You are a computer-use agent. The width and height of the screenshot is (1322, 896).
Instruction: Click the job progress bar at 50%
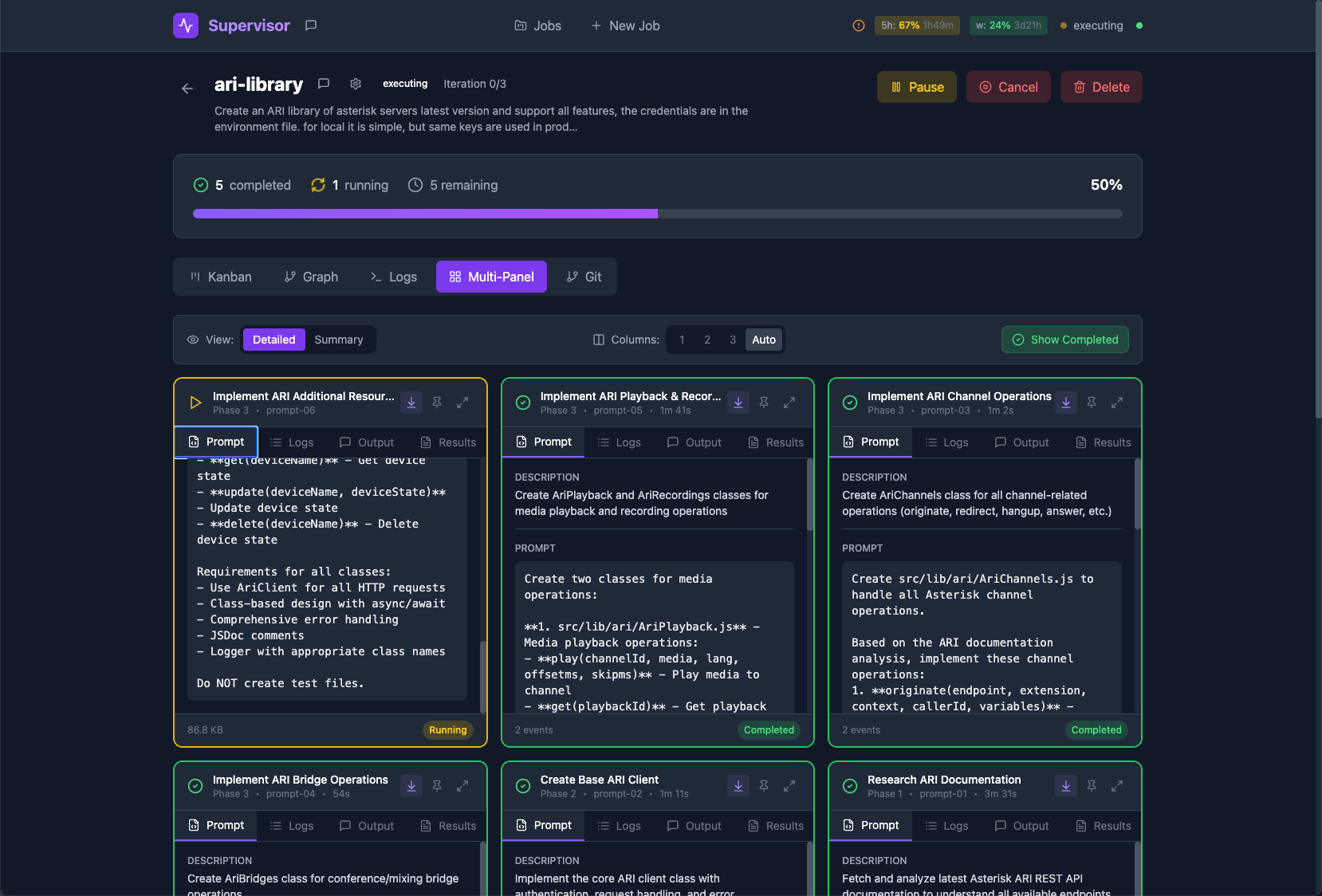(x=657, y=214)
